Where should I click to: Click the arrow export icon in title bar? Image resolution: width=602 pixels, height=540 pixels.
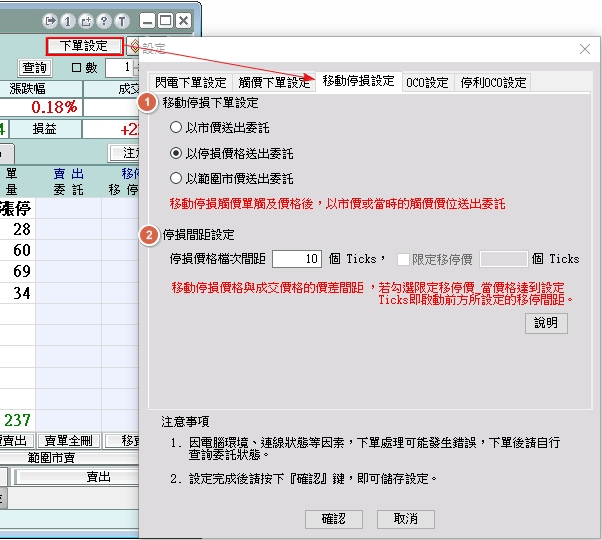pyautogui.click(x=51, y=20)
